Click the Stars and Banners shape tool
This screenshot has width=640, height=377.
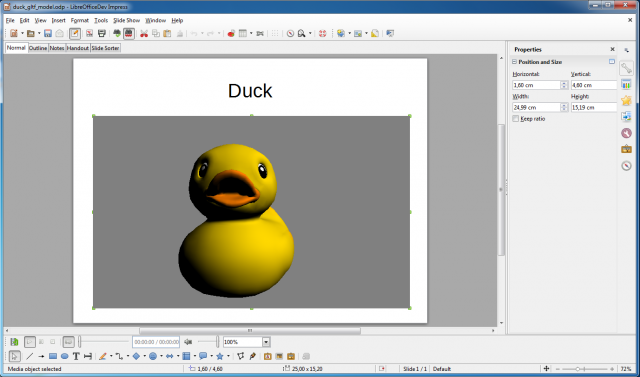coord(220,356)
